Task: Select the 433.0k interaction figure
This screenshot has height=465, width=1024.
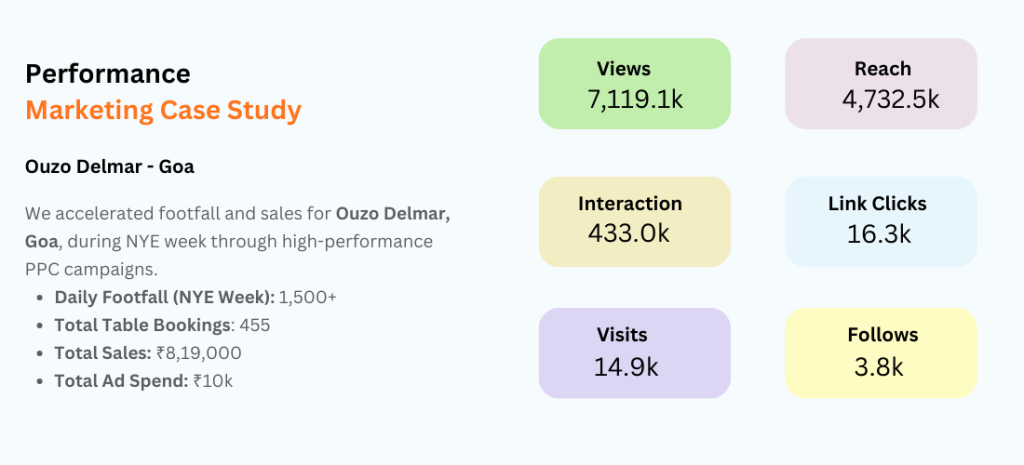Action: pos(630,234)
